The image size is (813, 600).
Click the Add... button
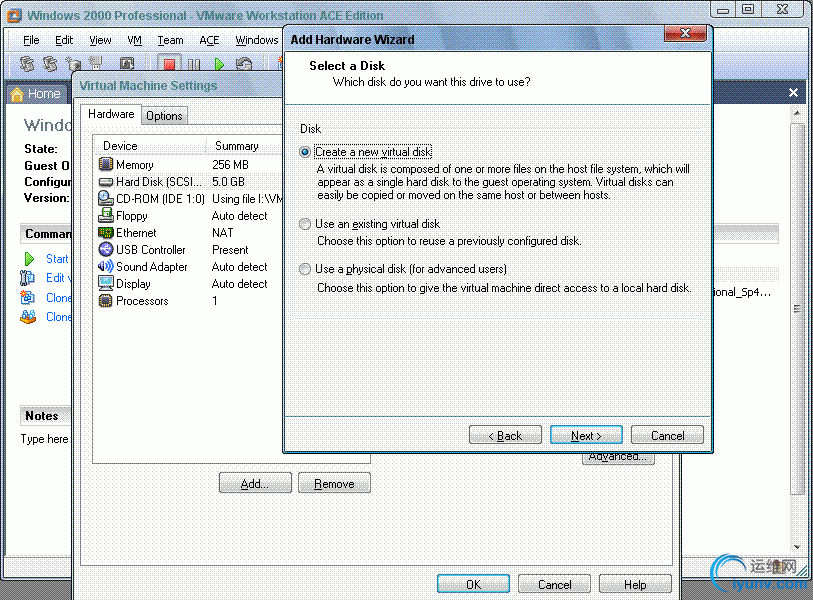[x=255, y=483]
